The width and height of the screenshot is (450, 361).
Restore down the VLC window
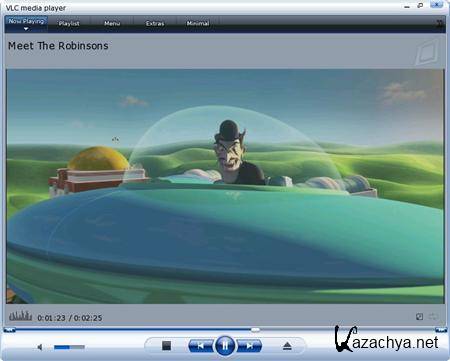(420, 6)
